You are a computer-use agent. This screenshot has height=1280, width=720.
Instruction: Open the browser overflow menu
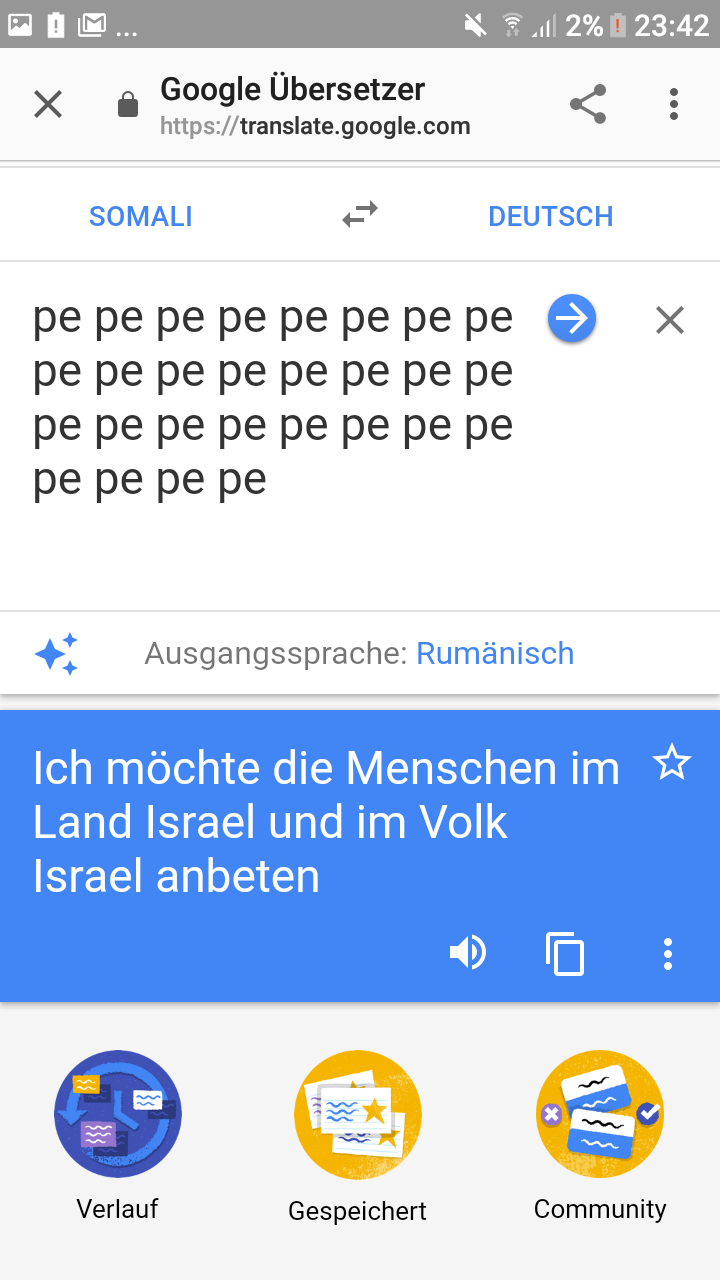click(673, 104)
